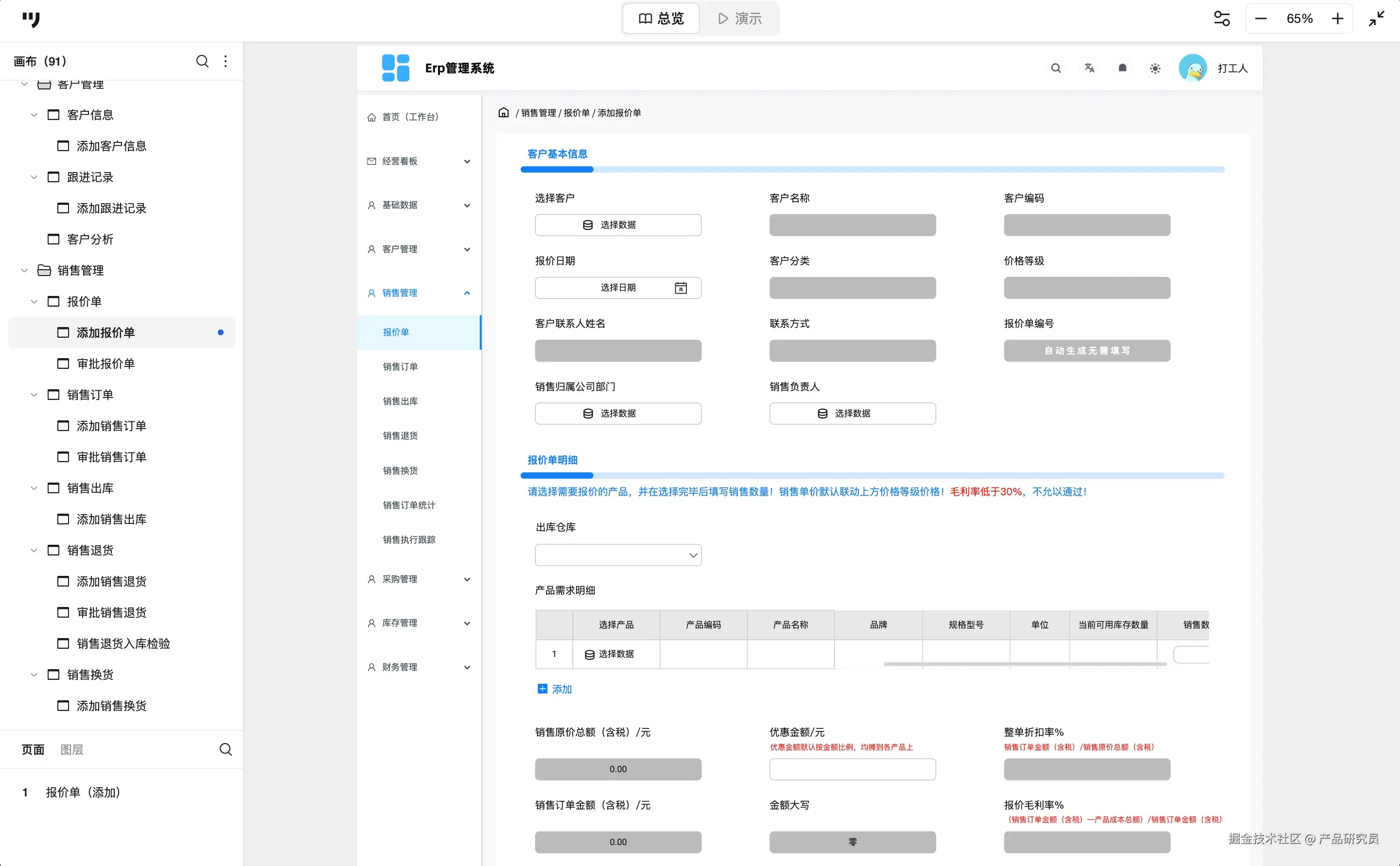Viewport: 1400px width, 866px height.
Task: Exit fullscreen using collapse arrows icon
Action: (1377, 19)
